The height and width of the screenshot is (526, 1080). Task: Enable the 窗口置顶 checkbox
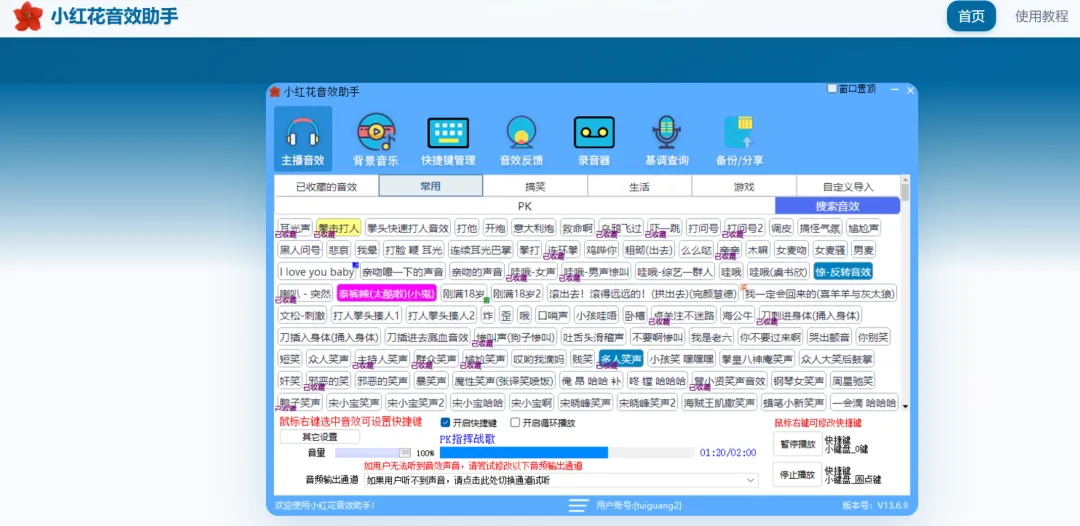coord(832,89)
